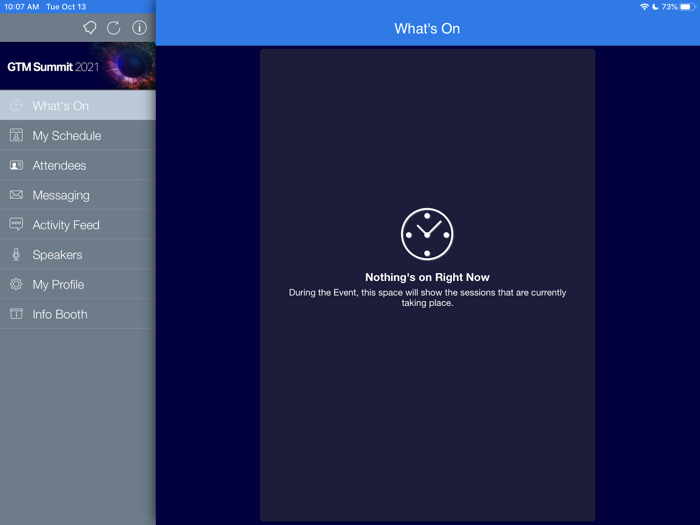Tap the large clock icon in the empty state
This screenshot has height=525, width=700.
click(427, 234)
